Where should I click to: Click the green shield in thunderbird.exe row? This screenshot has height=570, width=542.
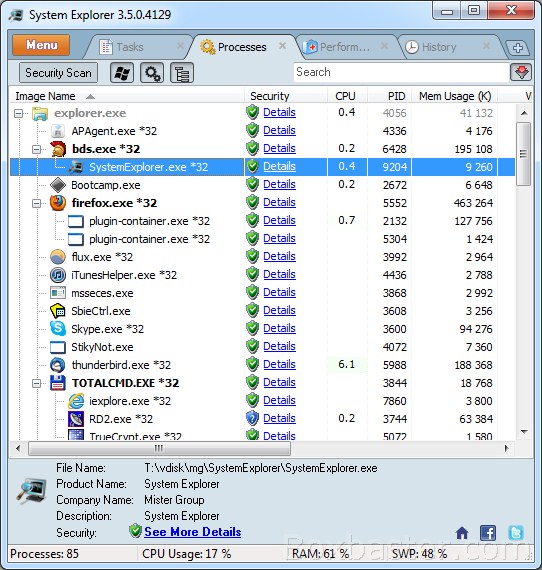tap(252, 364)
